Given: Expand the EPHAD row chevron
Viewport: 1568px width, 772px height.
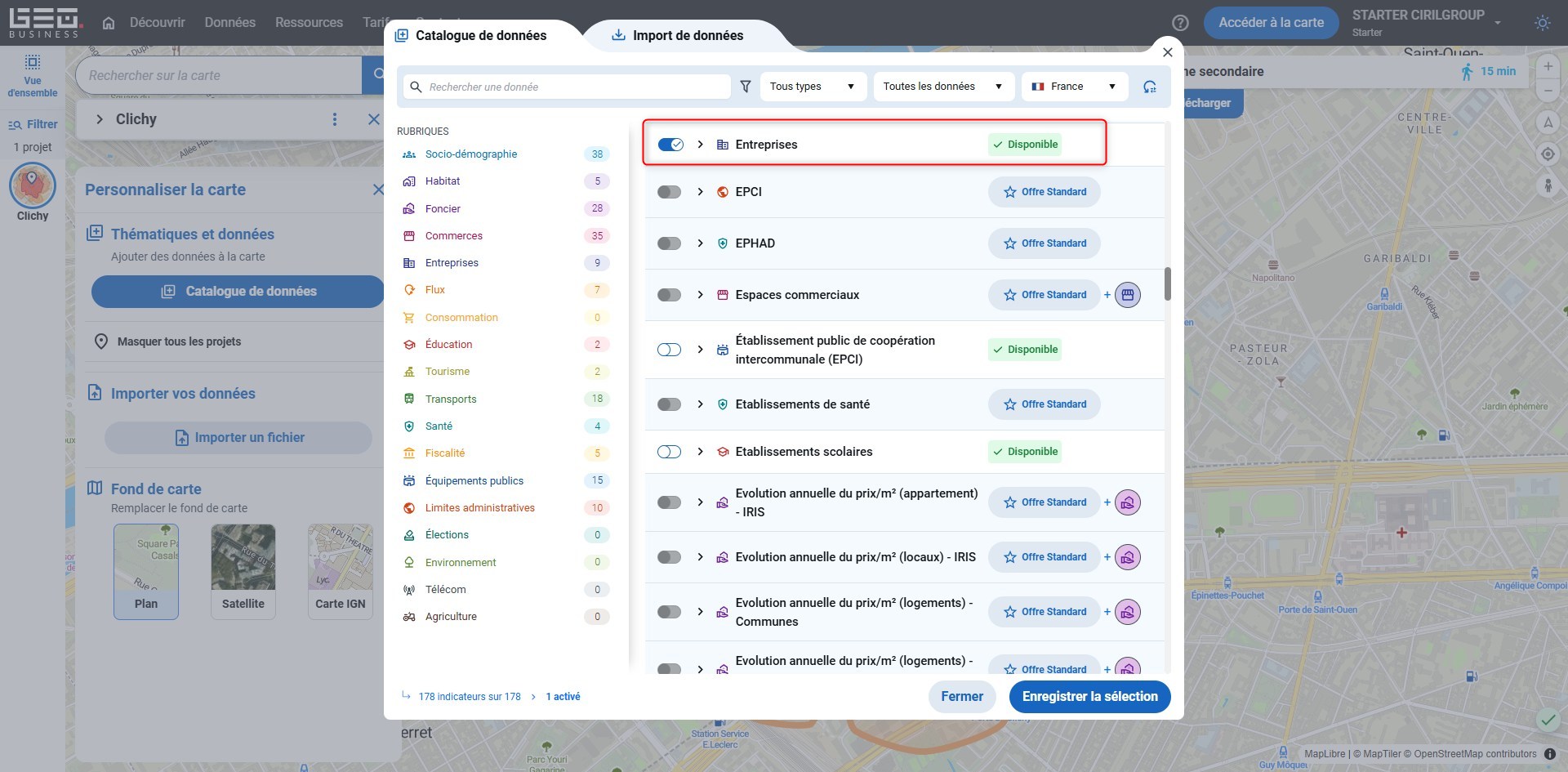Looking at the screenshot, I should 700,243.
